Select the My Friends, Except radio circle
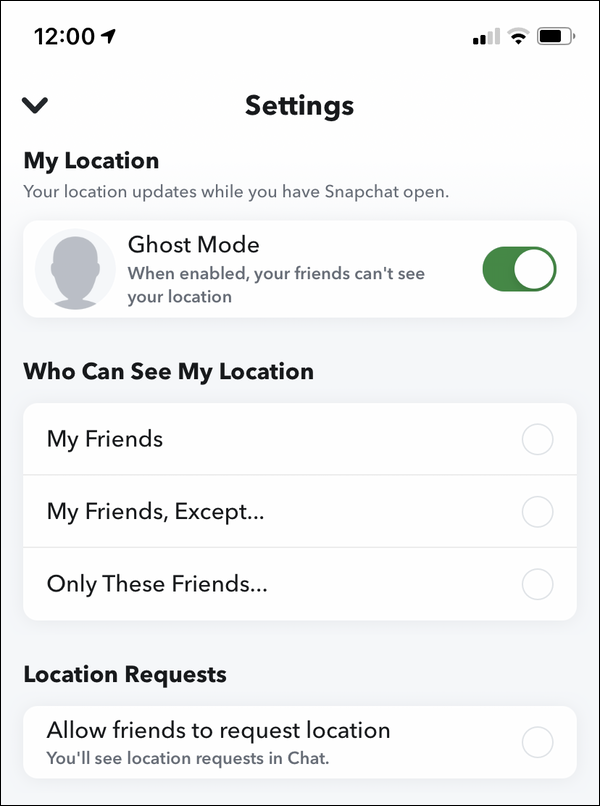 [537, 512]
